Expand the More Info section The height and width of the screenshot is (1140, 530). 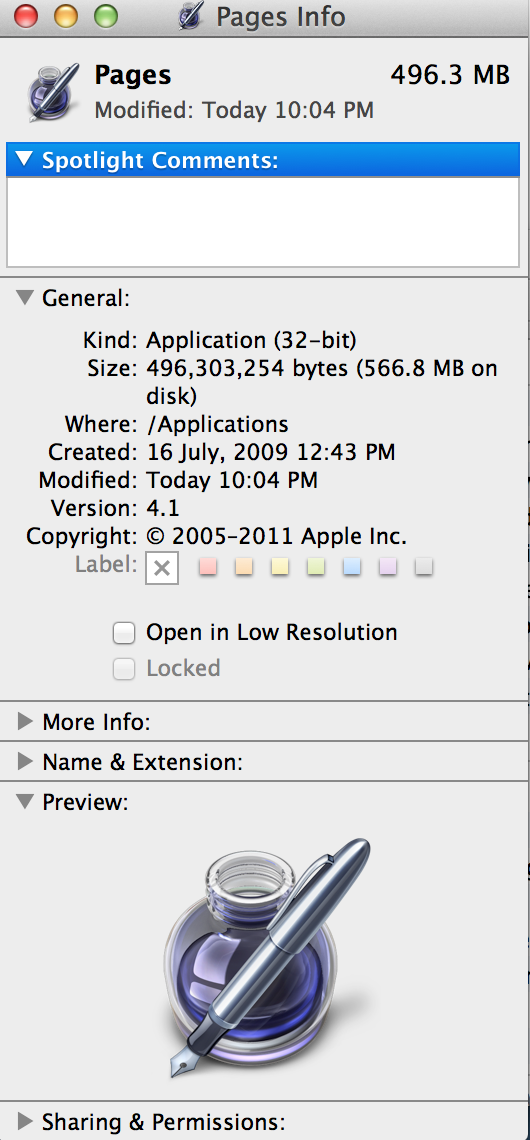[25, 721]
